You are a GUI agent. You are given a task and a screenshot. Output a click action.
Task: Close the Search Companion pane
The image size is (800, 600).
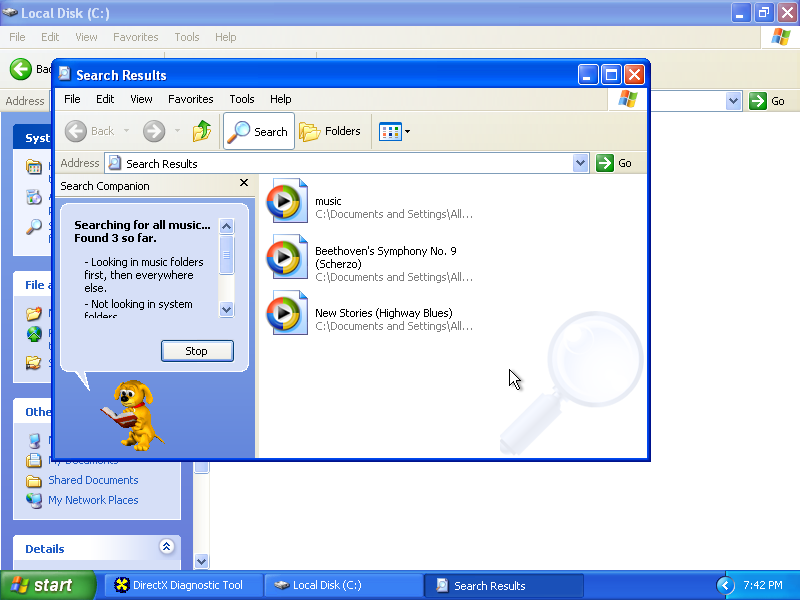pyautogui.click(x=244, y=183)
